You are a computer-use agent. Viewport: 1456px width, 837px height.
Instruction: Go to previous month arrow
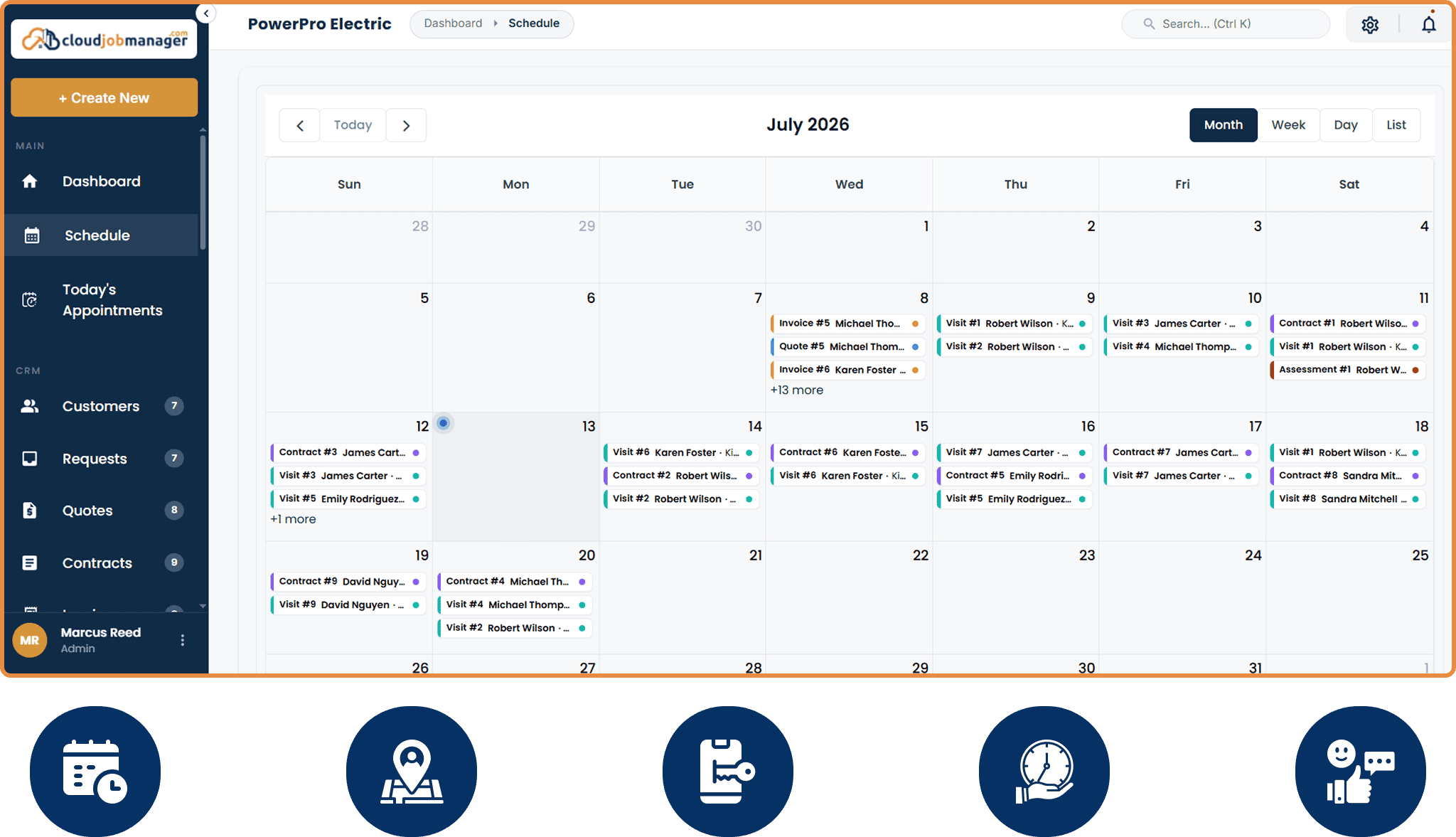(300, 125)
